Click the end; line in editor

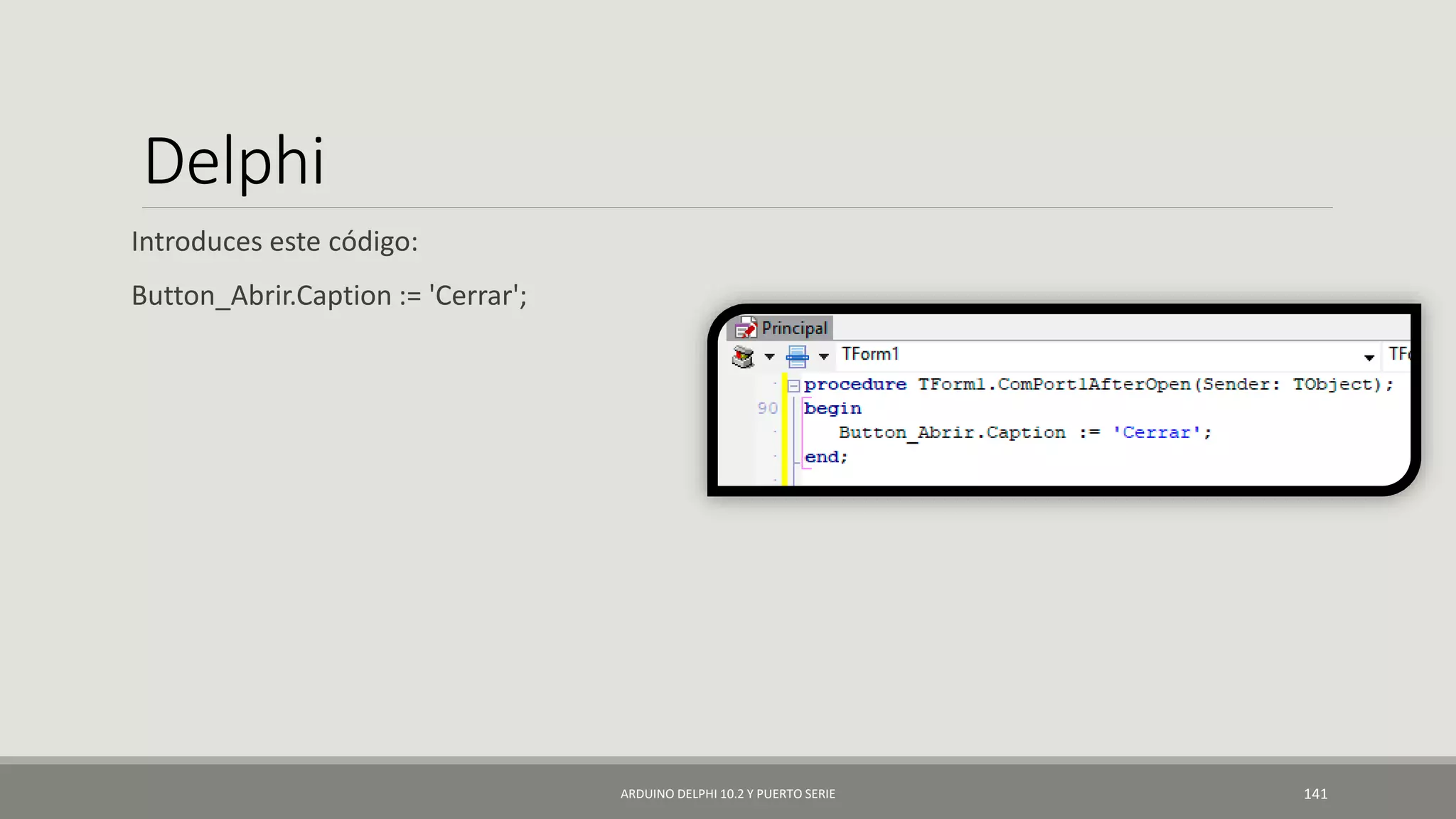tap(826, 457)
